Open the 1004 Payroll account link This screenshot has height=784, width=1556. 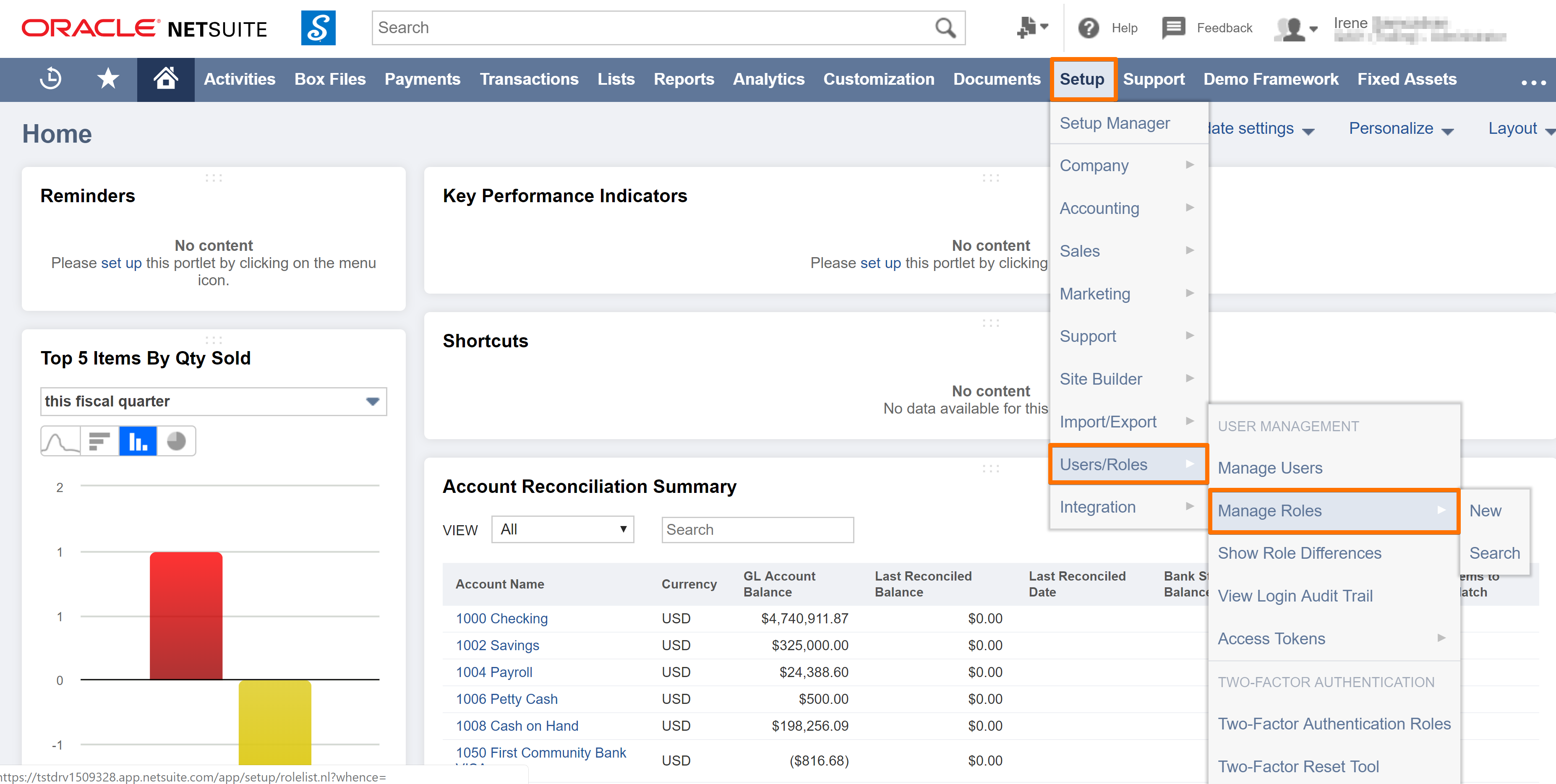[x=493, y=672]
